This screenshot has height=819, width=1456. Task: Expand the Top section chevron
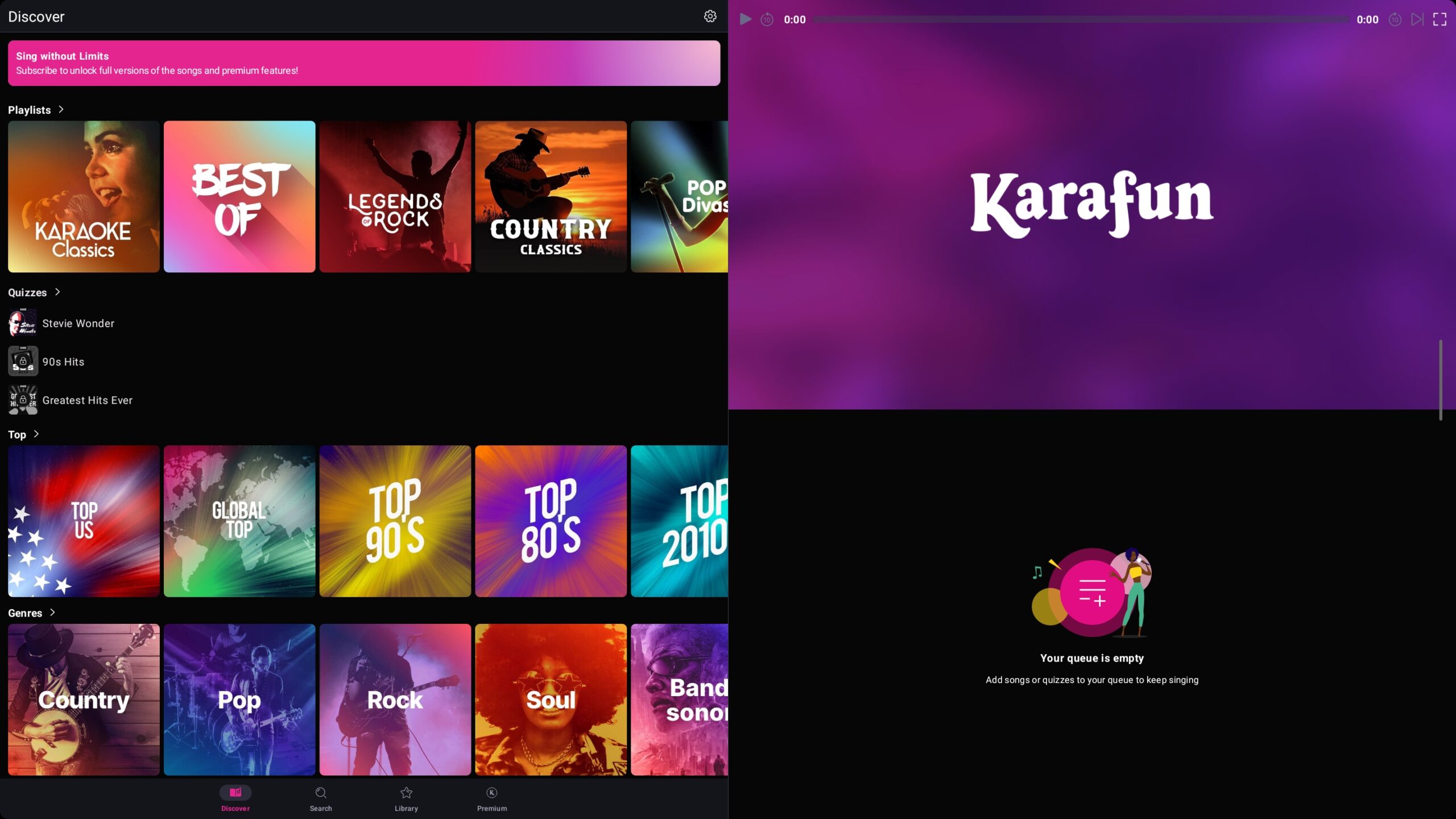(36, 434)
